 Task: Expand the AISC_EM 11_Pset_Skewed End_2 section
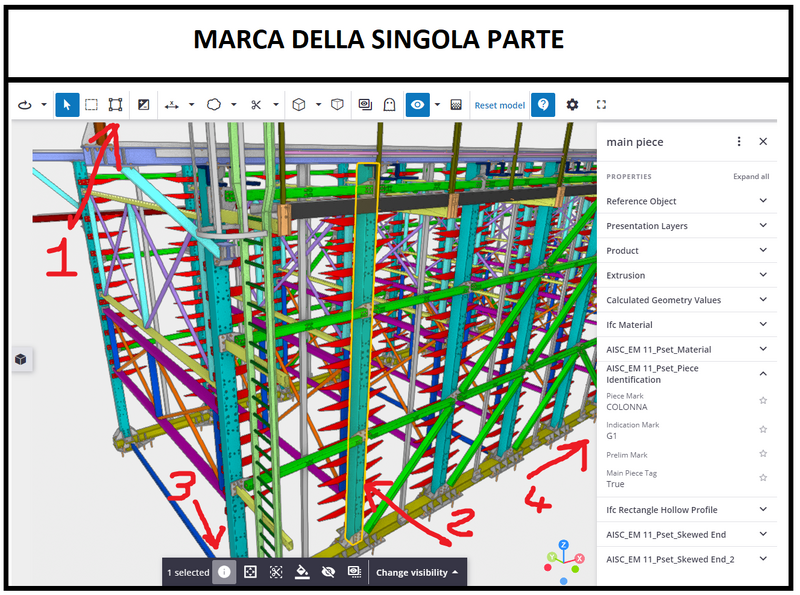click(x=687, y=559)
